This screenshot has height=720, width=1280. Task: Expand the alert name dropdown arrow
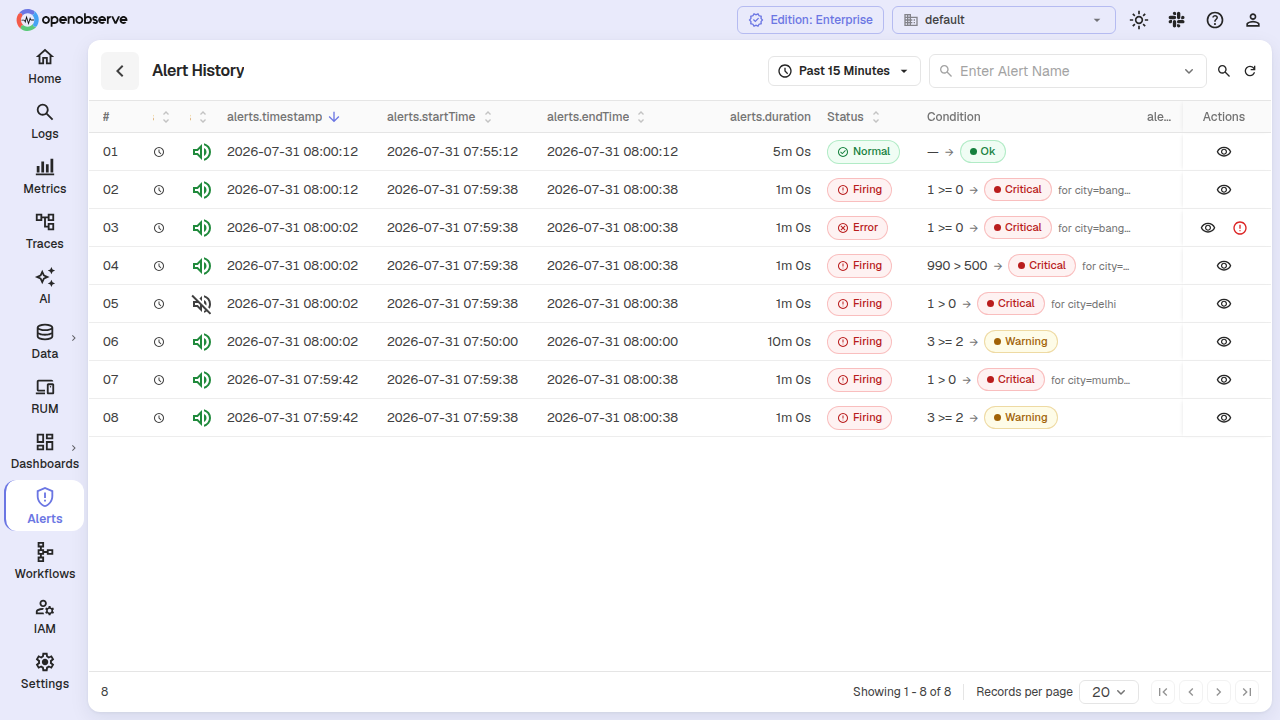click(x=1189, y=71)
